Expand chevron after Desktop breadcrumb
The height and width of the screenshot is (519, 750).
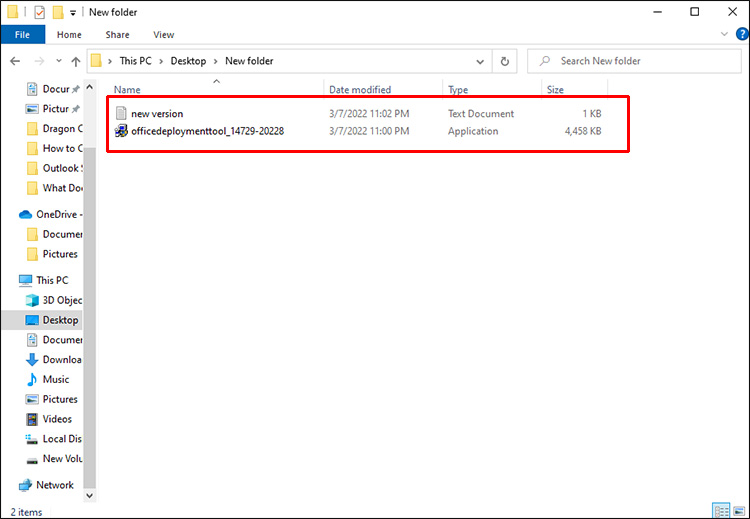tap(216, 61)
